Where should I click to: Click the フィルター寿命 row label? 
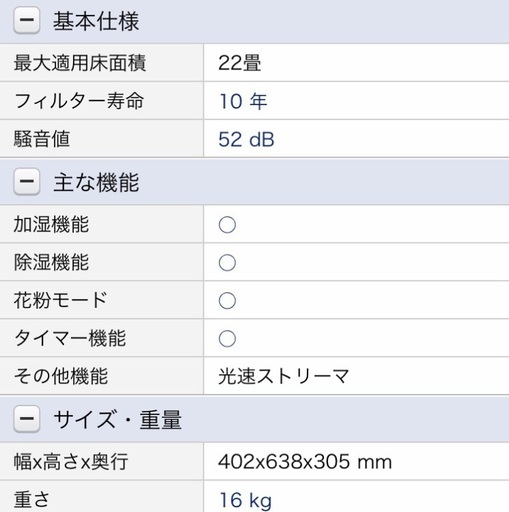point(79,101)
